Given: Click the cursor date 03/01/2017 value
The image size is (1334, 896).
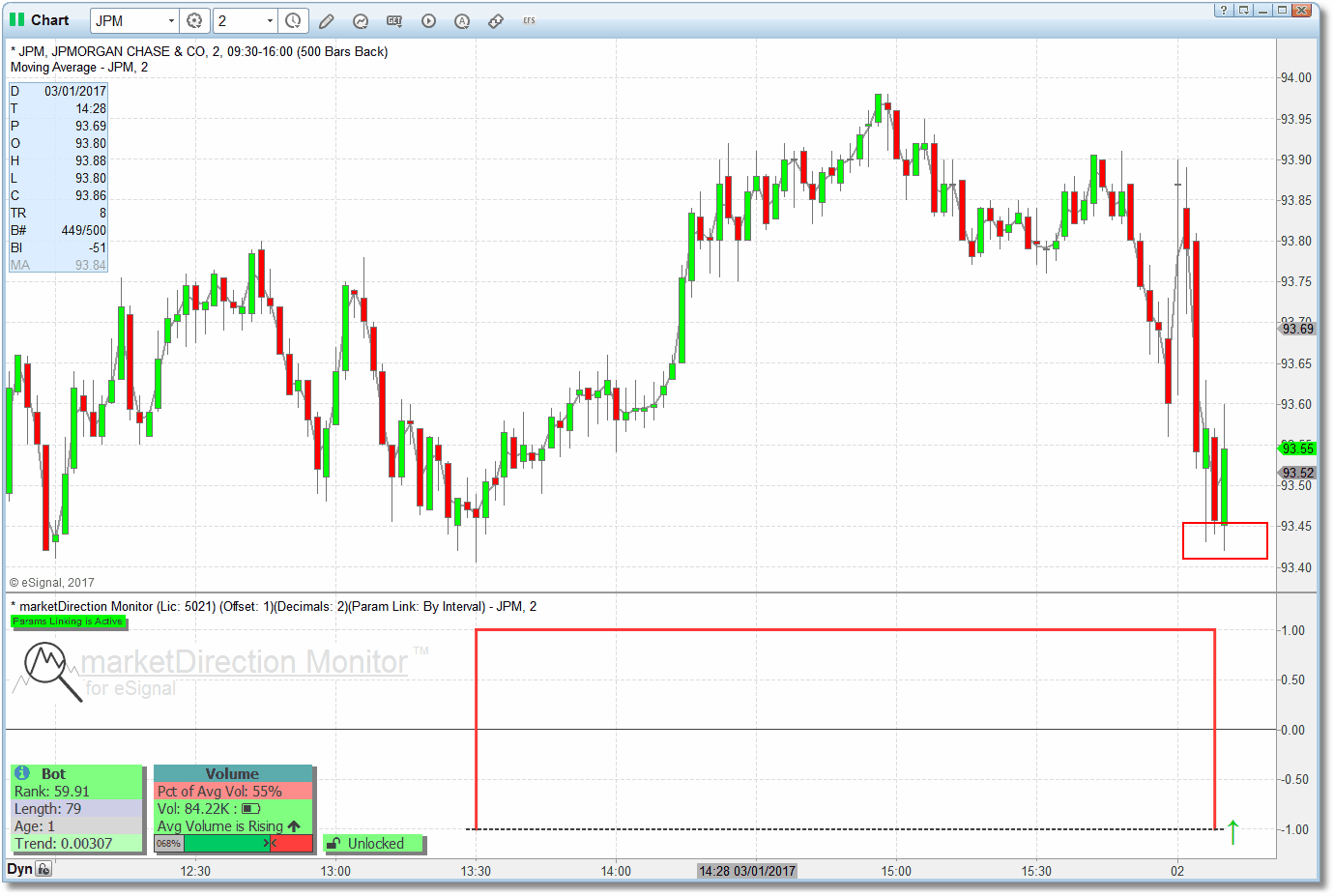Looking at the screenshot, I should tap(75, 91).
